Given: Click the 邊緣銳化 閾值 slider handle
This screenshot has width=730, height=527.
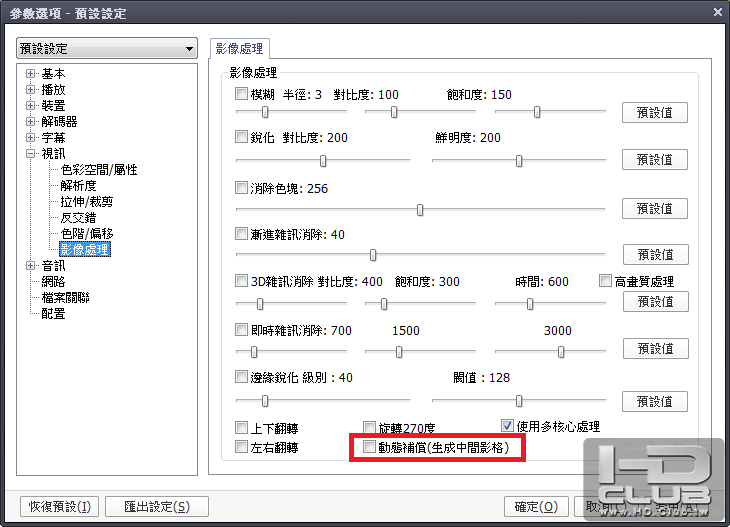Looking at the screenshot, I should (519, 401).
